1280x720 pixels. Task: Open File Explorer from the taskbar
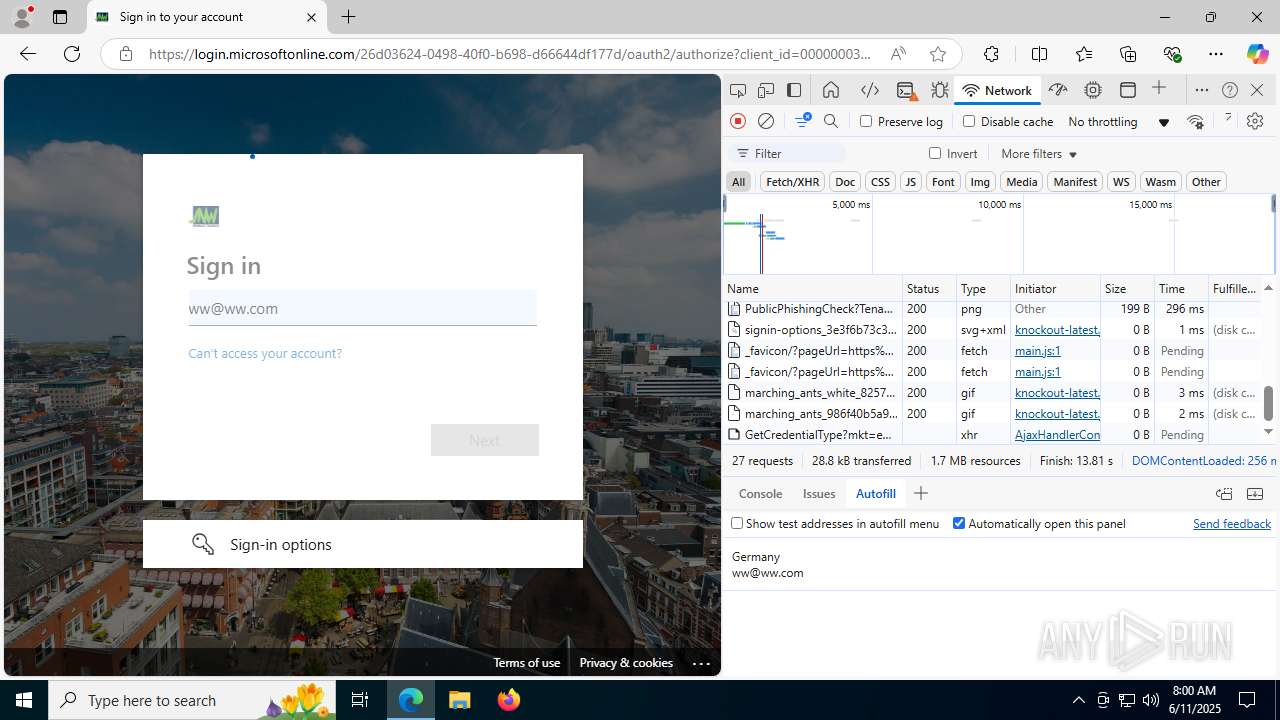coord(460,700)
